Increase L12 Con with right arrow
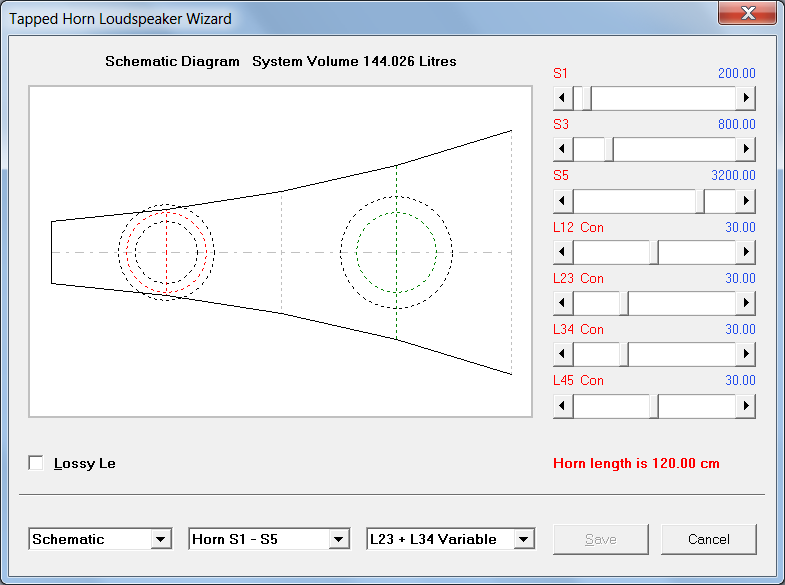The image size is (785, 585). point(745,252)
